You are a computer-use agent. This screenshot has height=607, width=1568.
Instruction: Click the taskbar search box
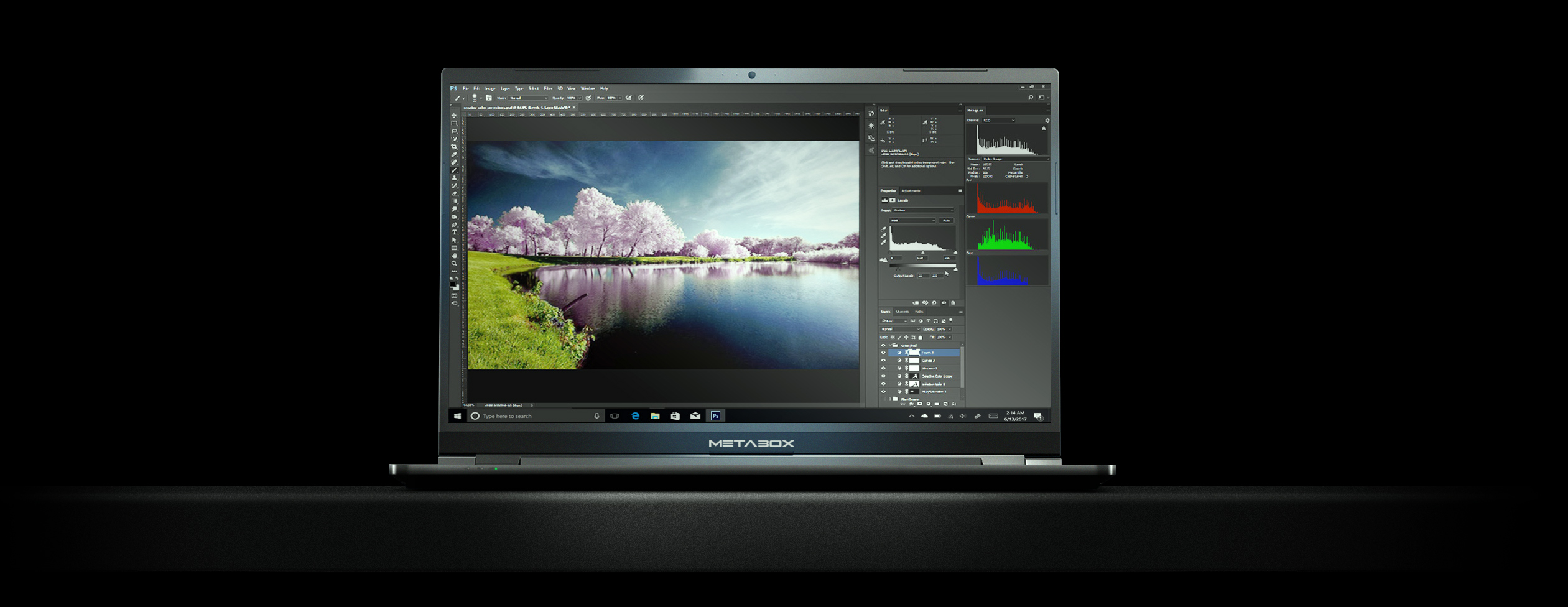536,415
